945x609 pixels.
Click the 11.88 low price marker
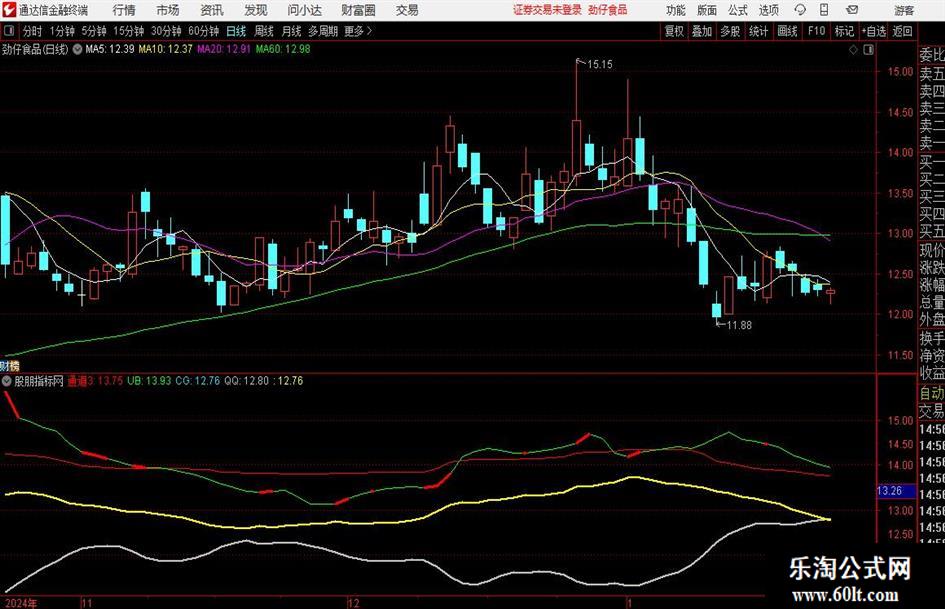pyautogui.click(x=739, y=325)
